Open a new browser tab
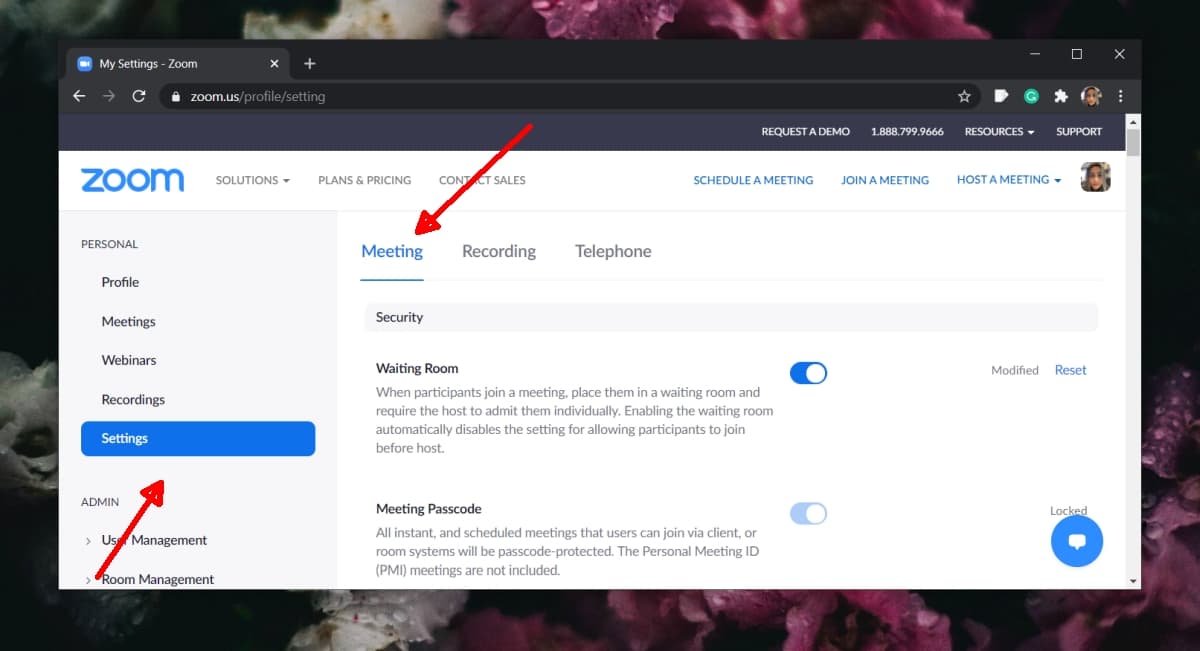This screenshot has height=651, width=1200. [x=310, y=64]
